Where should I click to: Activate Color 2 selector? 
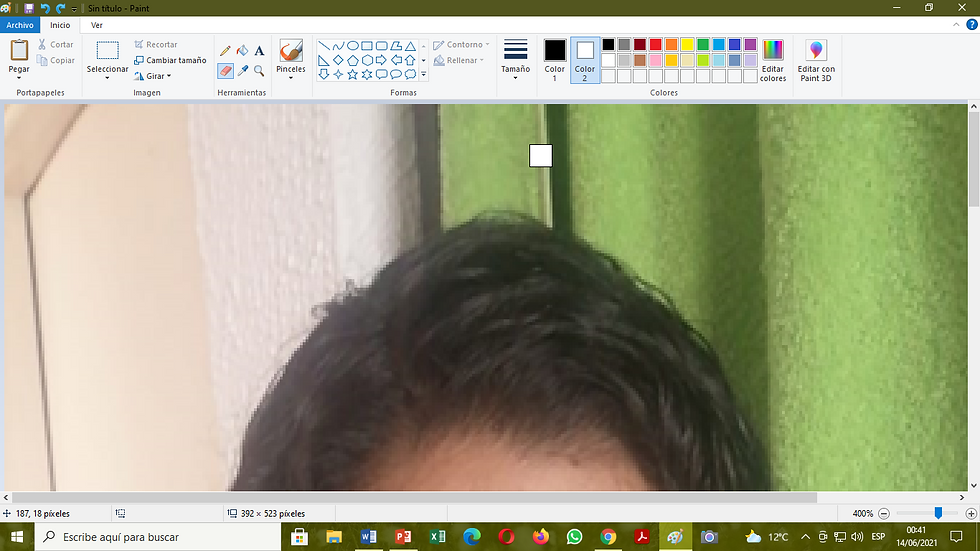pos(584,60)
